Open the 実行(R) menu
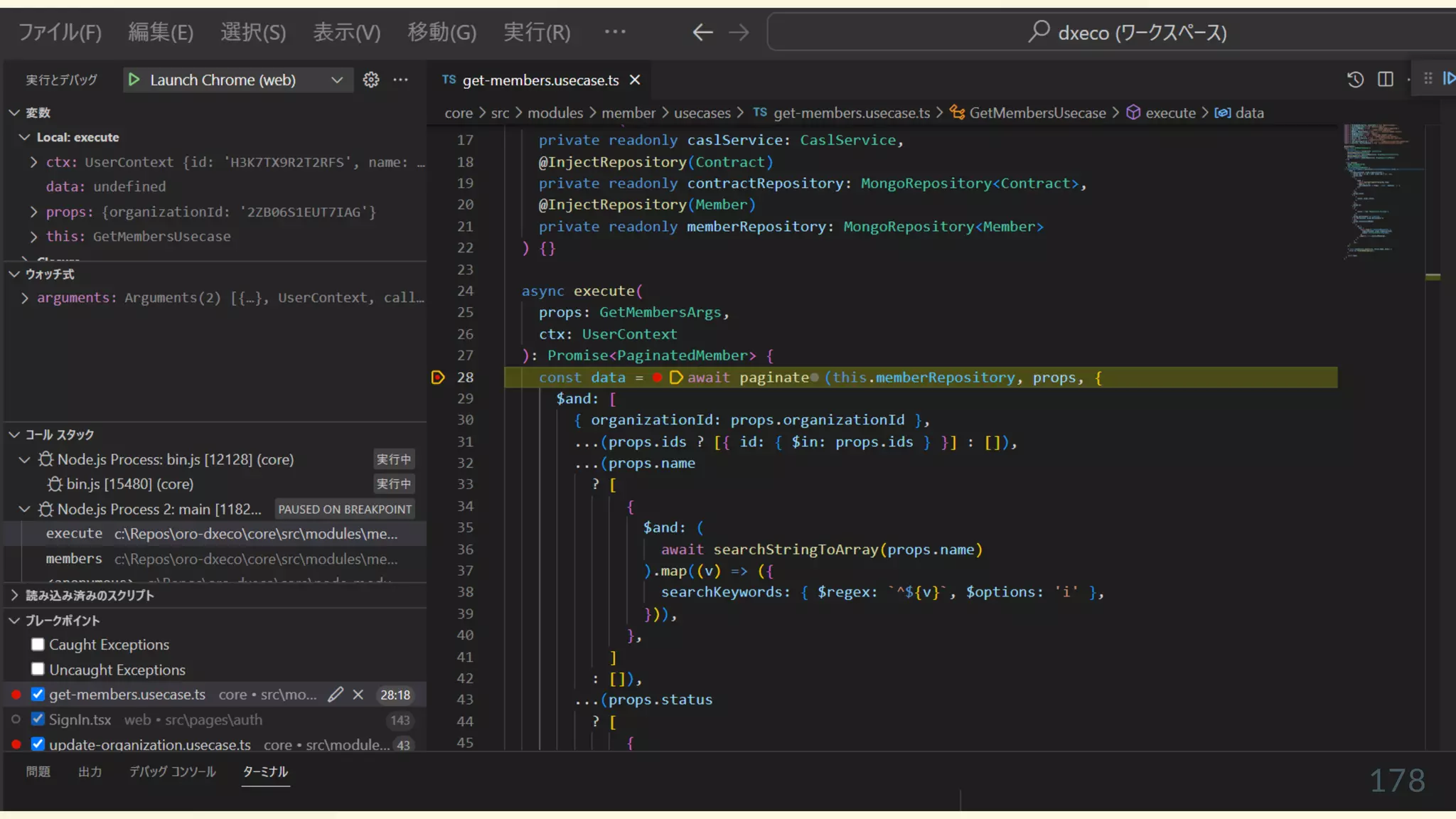 (537, 33)
